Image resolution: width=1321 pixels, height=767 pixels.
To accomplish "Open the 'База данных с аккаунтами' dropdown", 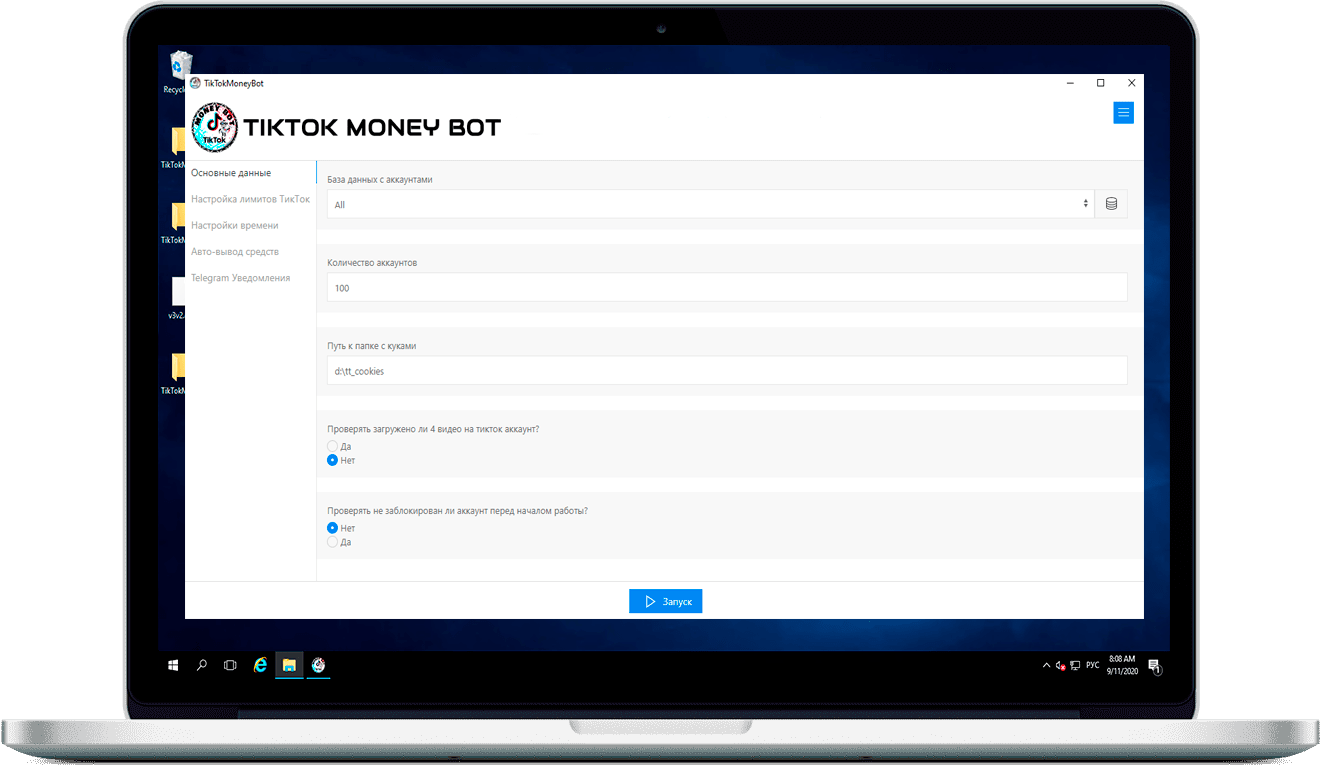I will (x=711, y=204).
